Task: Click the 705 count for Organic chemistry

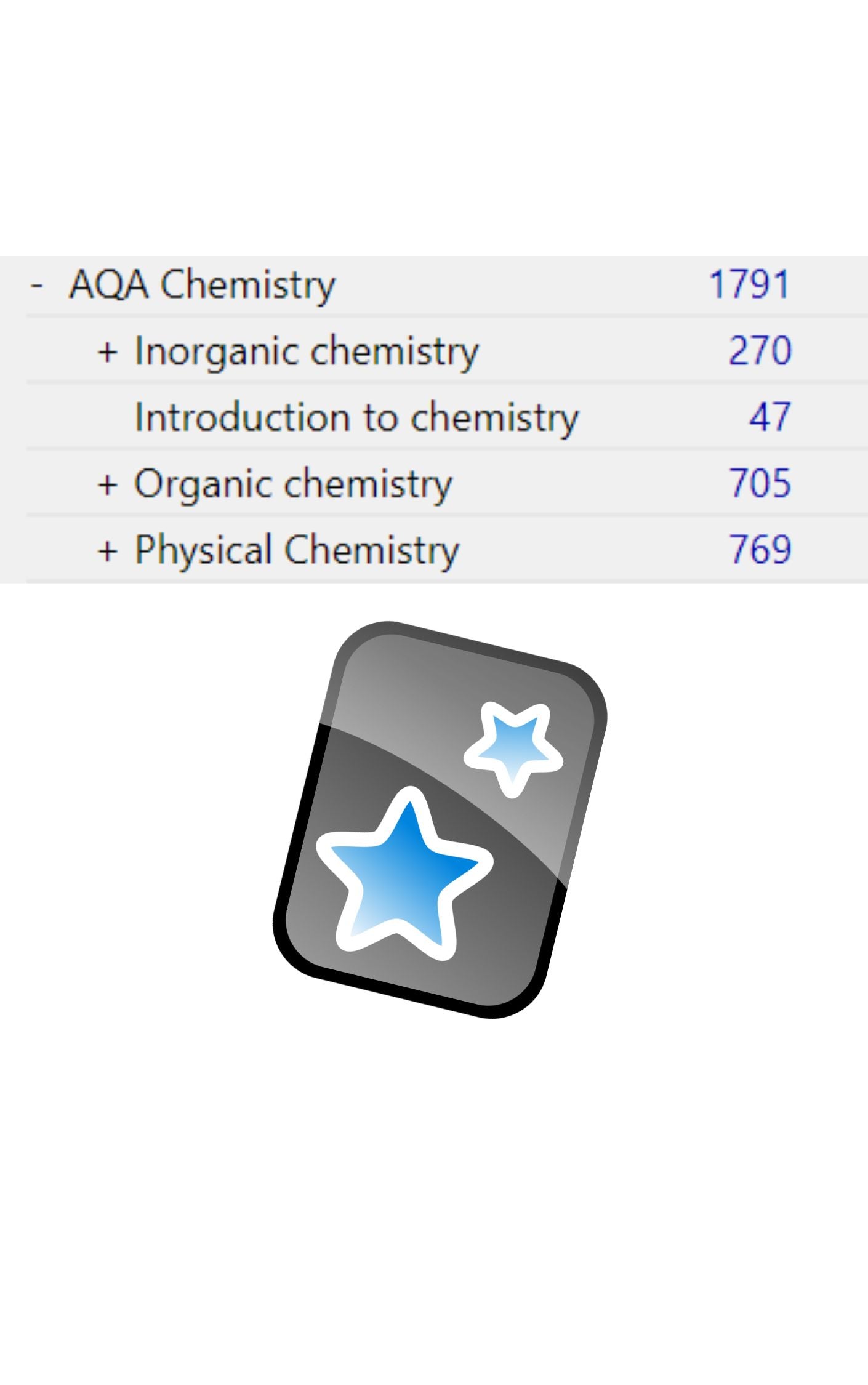Action: [x=760, y=484]
